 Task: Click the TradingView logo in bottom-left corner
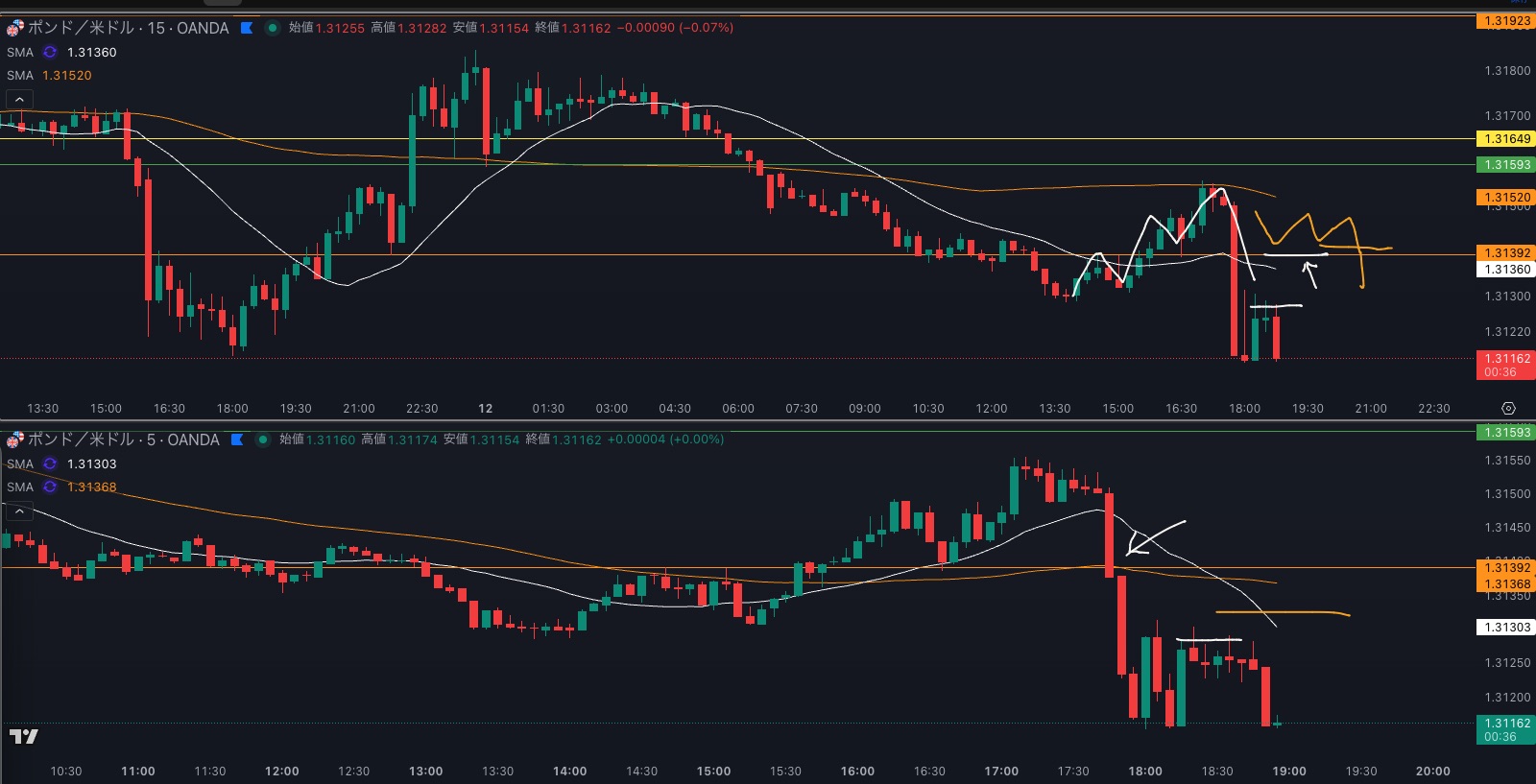click(23, 736)
